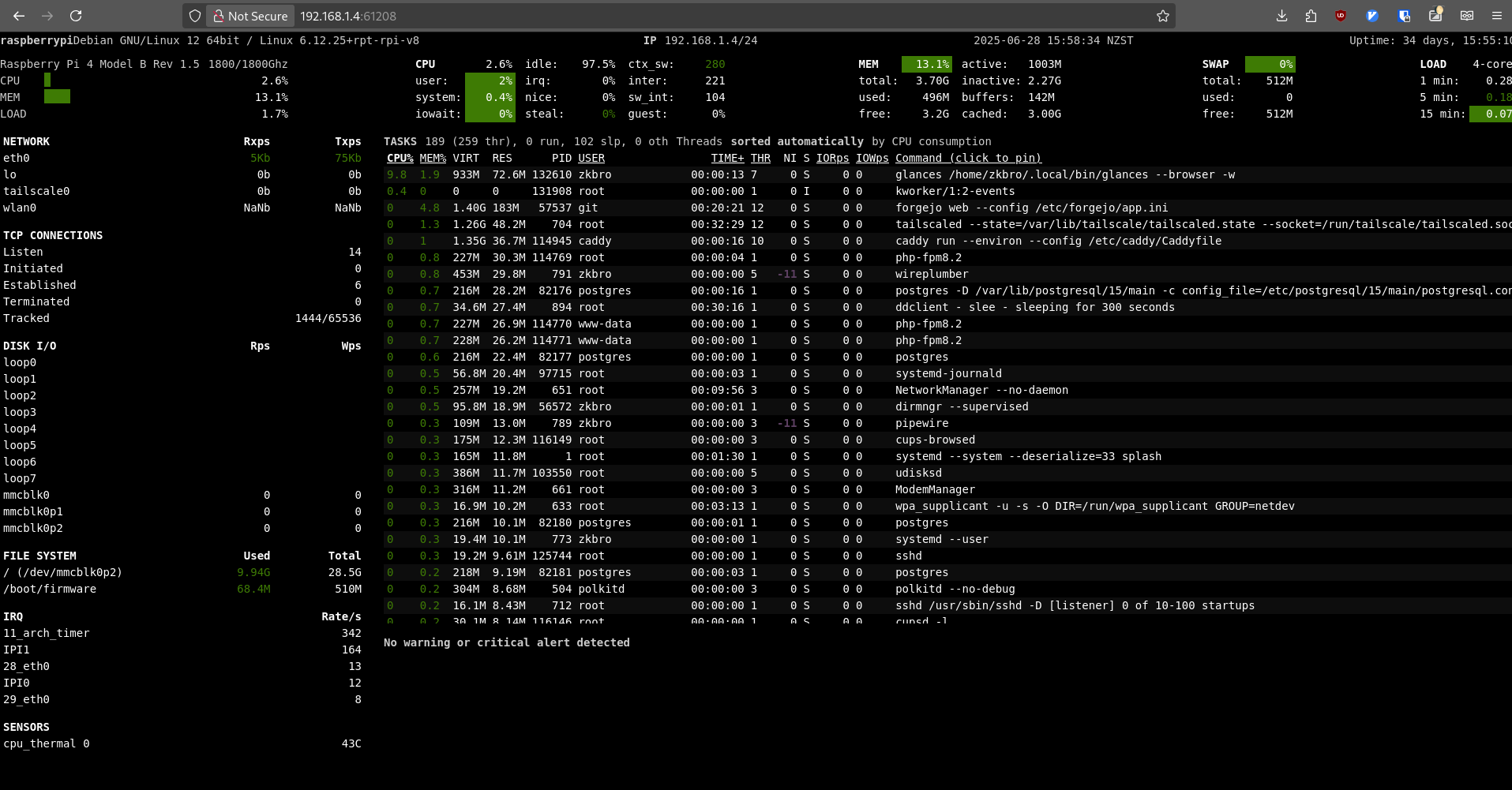Open the Firefox hamburger menu
This screenshot has width=1512, height=790.
1496,16
